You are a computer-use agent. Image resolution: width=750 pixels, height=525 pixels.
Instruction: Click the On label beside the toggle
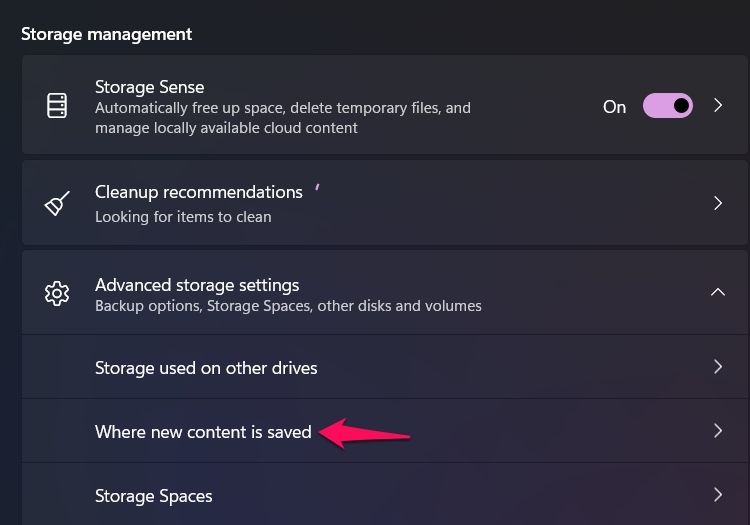(614, 107)
